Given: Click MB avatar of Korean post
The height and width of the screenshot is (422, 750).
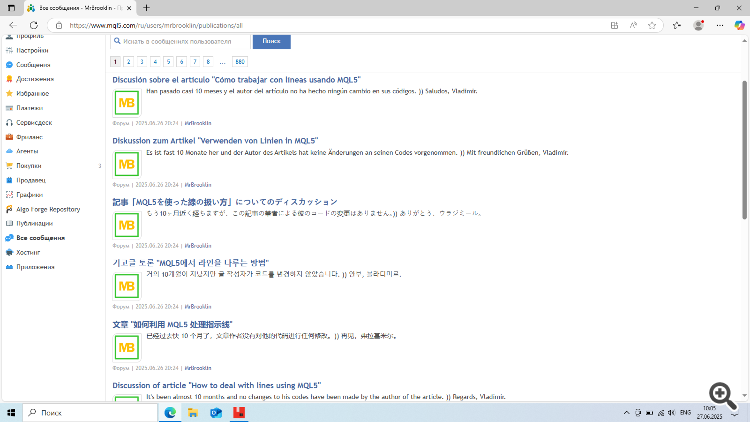Looking at the screenshot, I should [127, 286].
